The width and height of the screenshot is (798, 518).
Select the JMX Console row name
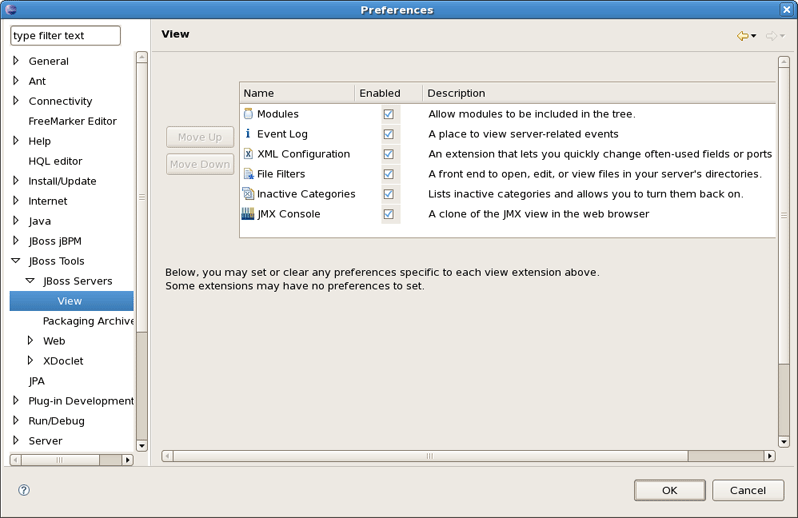[x=289, y=214]
